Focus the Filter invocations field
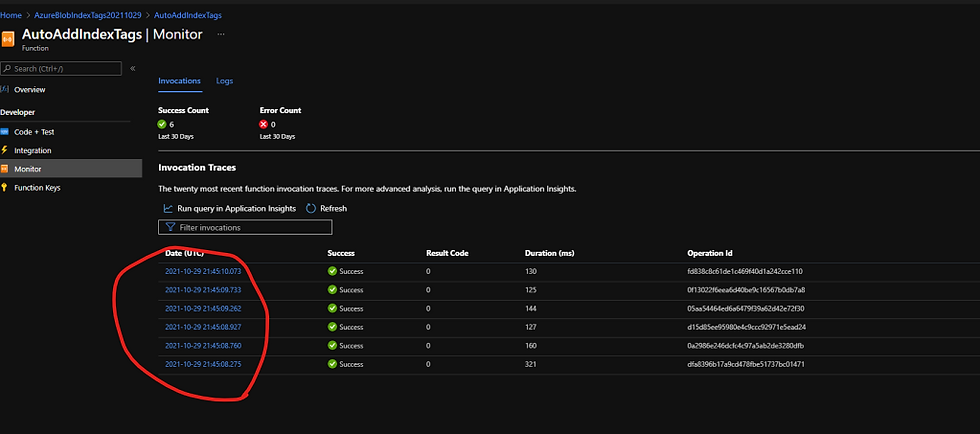This screenshot has width=980, height=434. coord(245,228)
